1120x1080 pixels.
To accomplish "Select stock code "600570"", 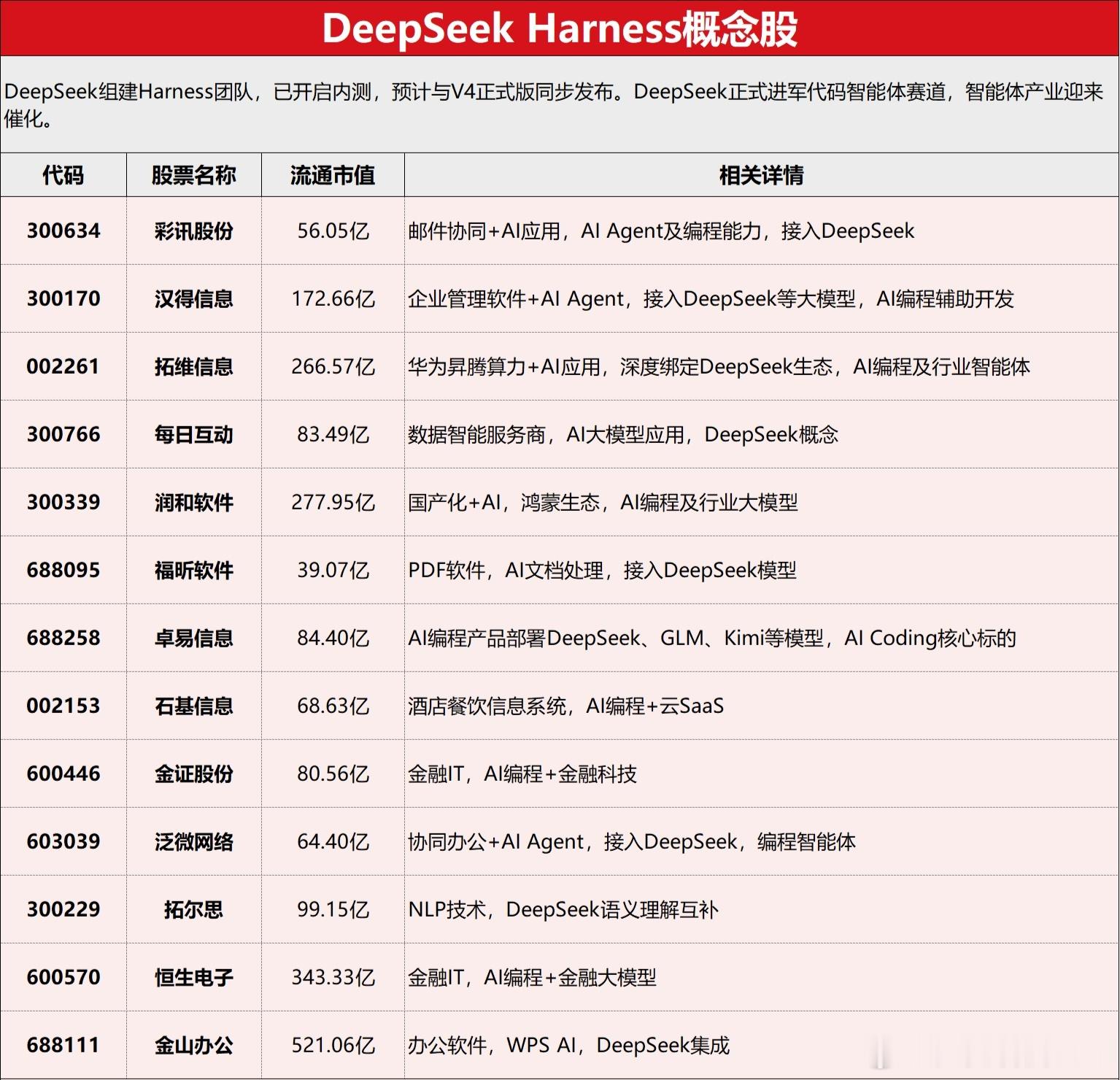I will (x=63, y=977).
